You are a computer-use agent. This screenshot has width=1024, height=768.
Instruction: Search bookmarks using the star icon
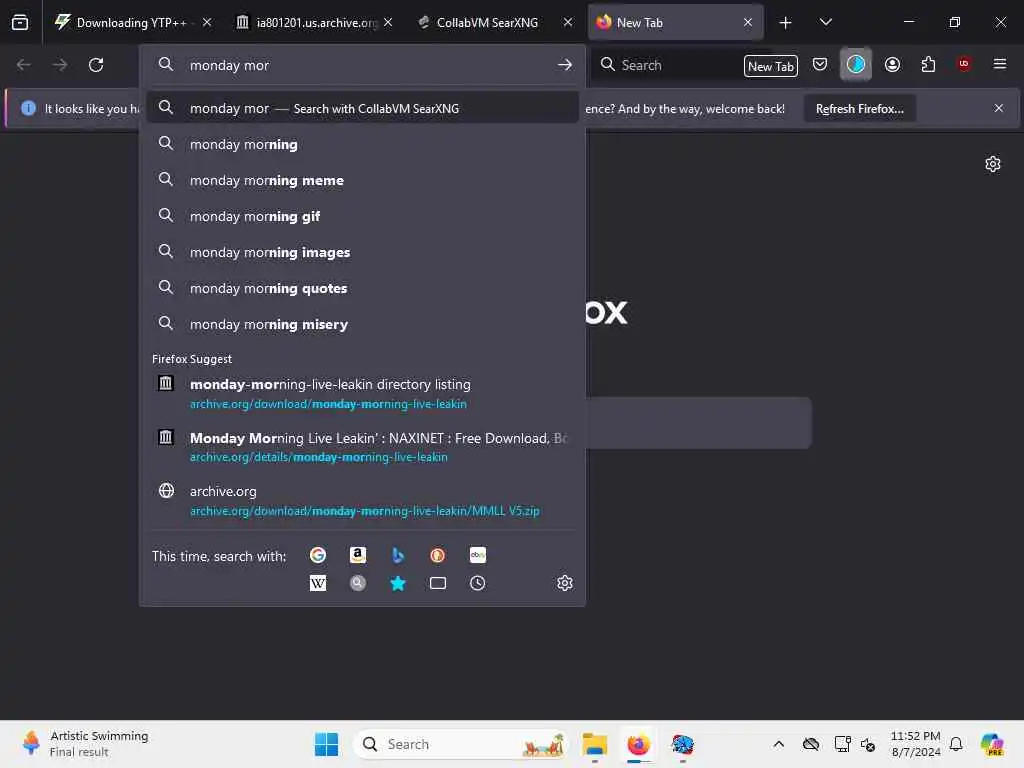click(398, 583)
